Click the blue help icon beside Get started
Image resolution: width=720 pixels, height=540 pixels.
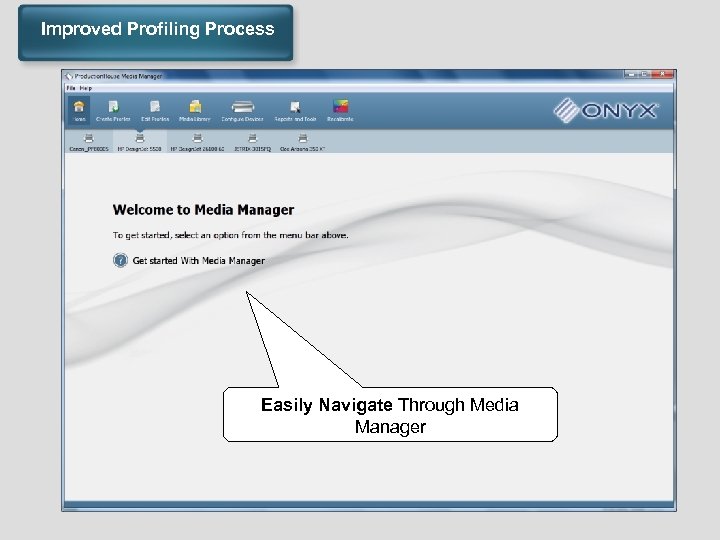point(120,260)
